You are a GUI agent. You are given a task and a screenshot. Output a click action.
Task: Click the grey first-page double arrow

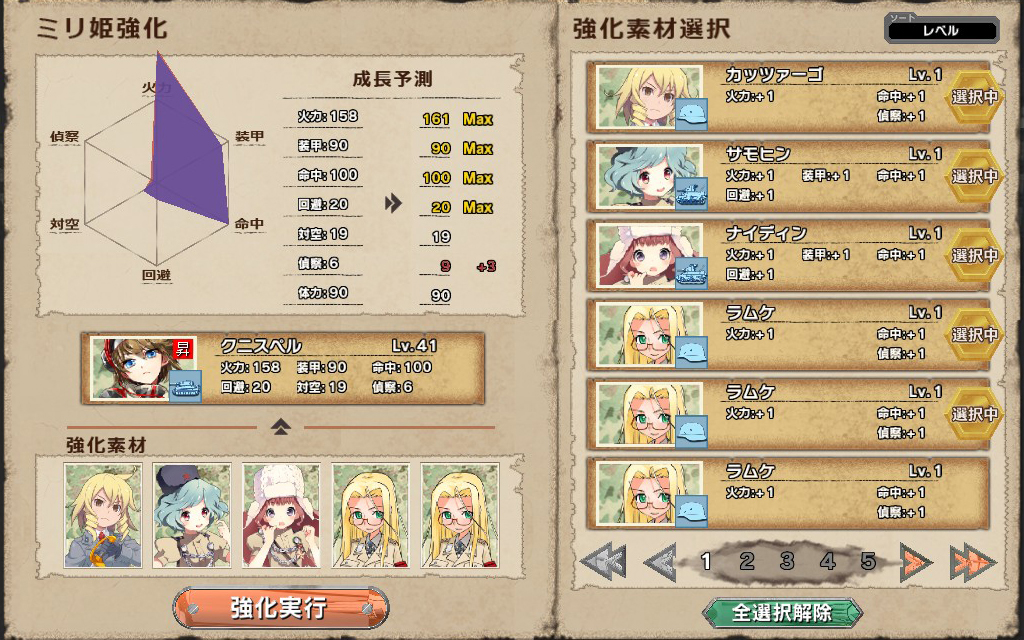tap(603, 562)
